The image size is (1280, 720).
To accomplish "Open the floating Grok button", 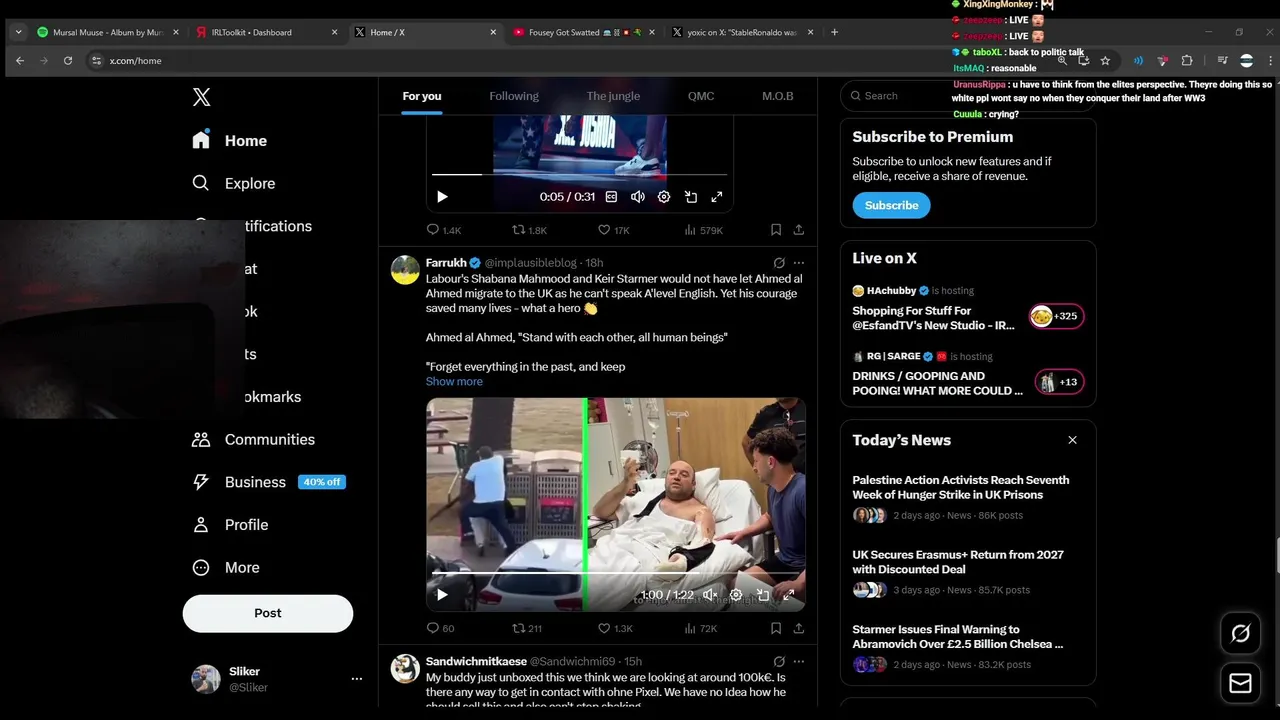I will tap(1240, 633).
